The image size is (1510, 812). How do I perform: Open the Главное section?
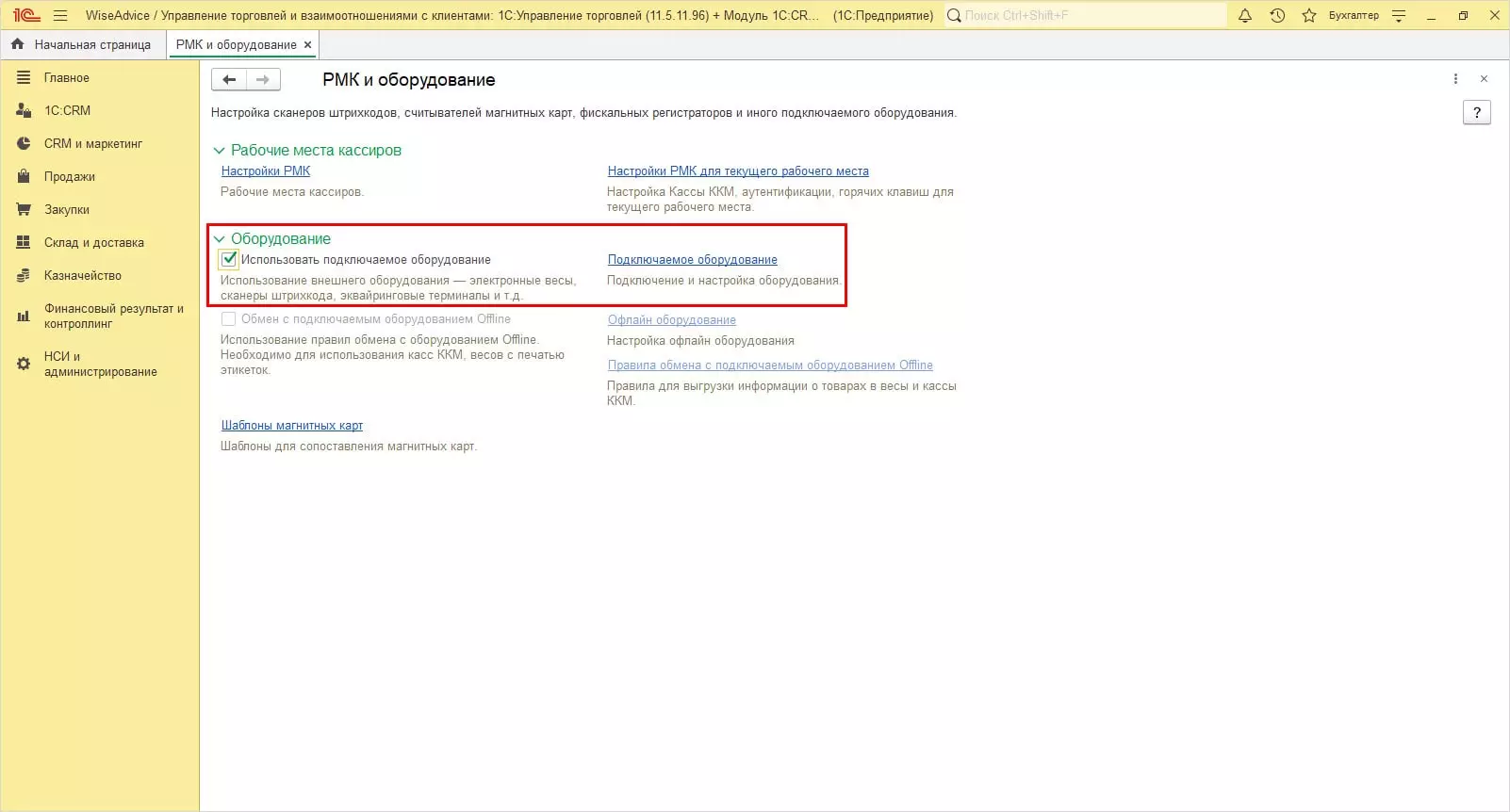[67, 77]
